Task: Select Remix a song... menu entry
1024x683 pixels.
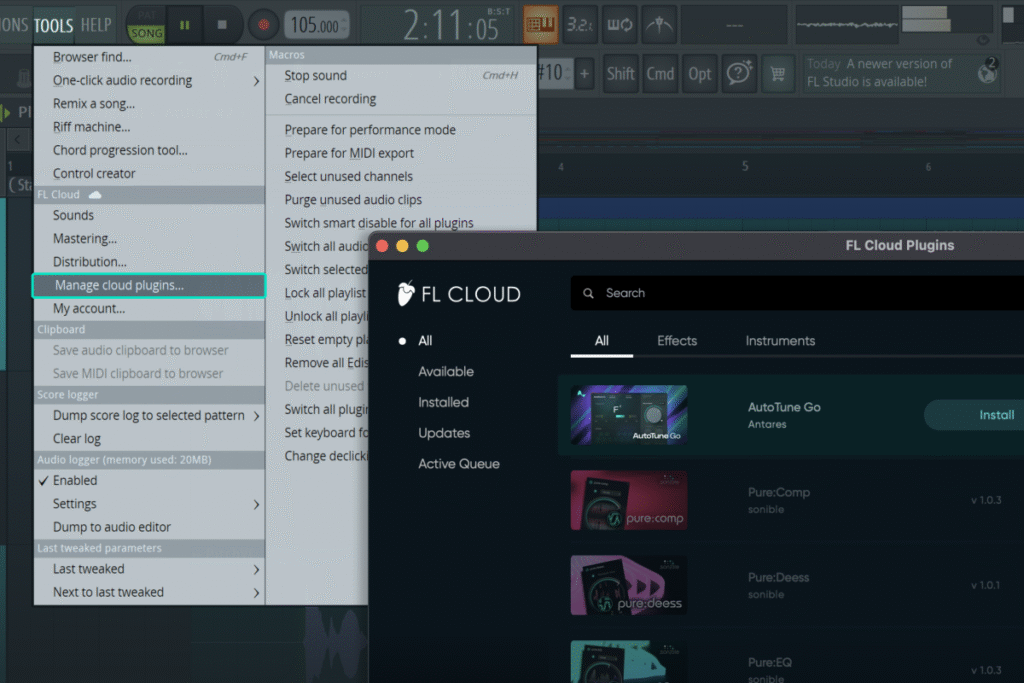Action: (150, 104)
